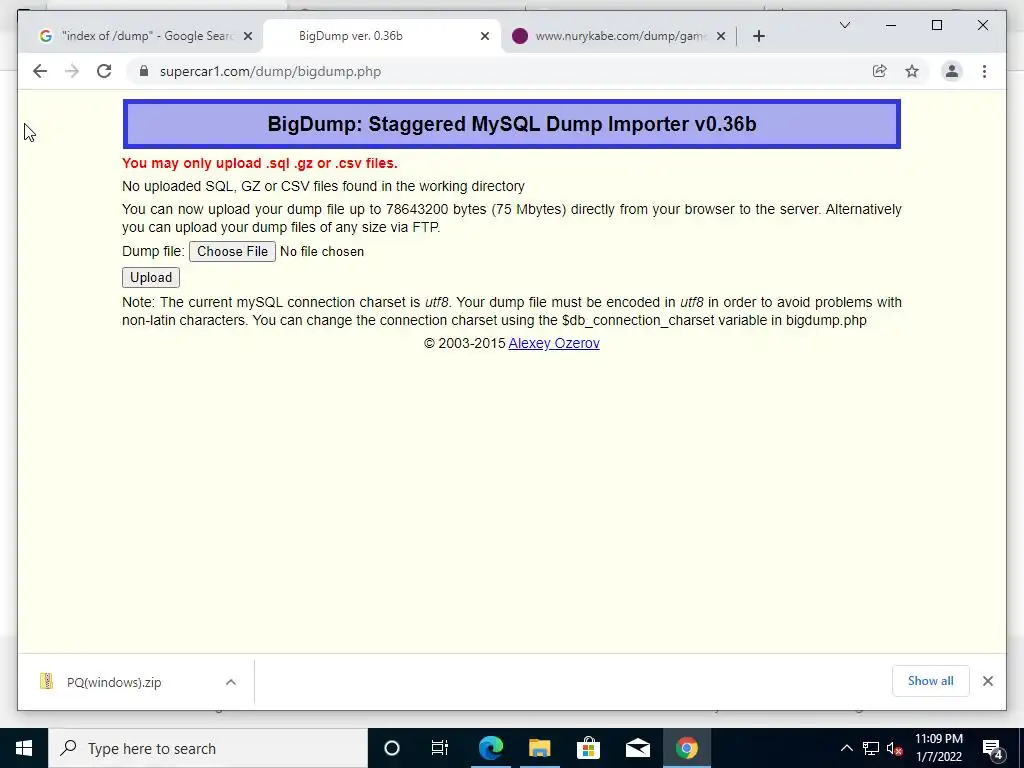Close the nurykabe.com tab

(721, 36)
